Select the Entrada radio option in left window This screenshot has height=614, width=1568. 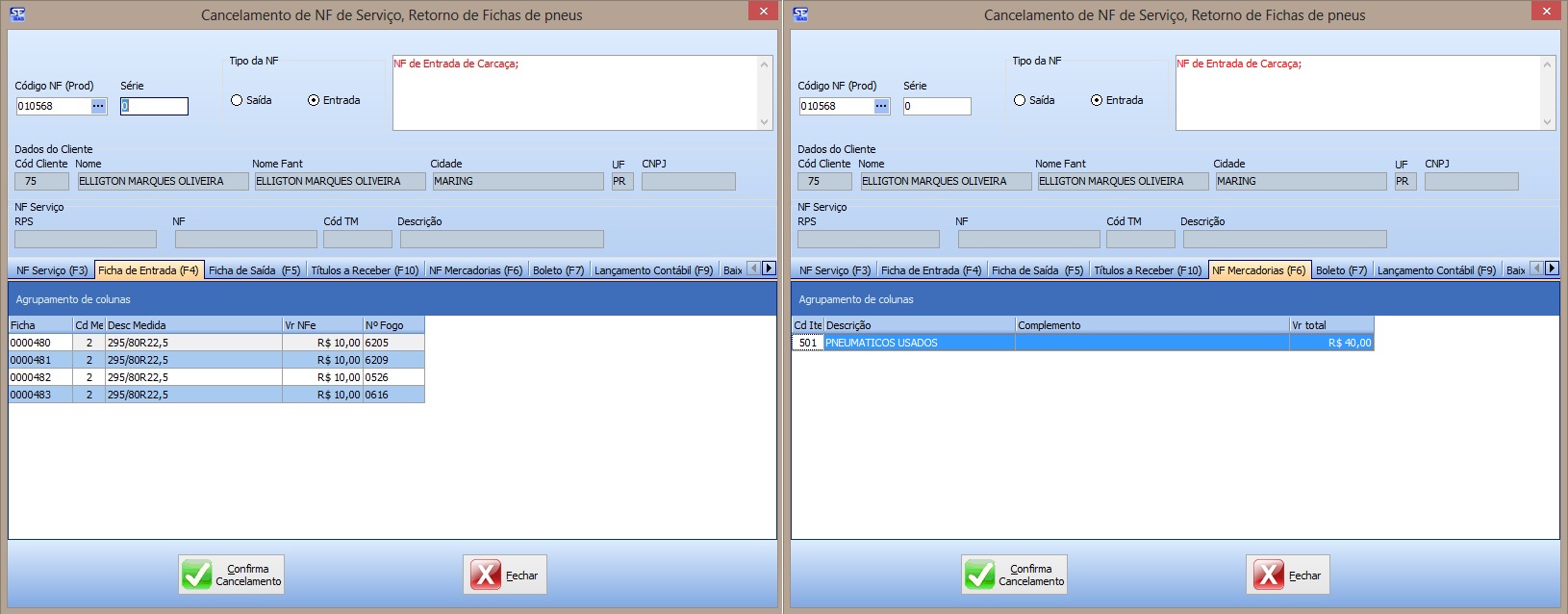[x=314, y=100]
